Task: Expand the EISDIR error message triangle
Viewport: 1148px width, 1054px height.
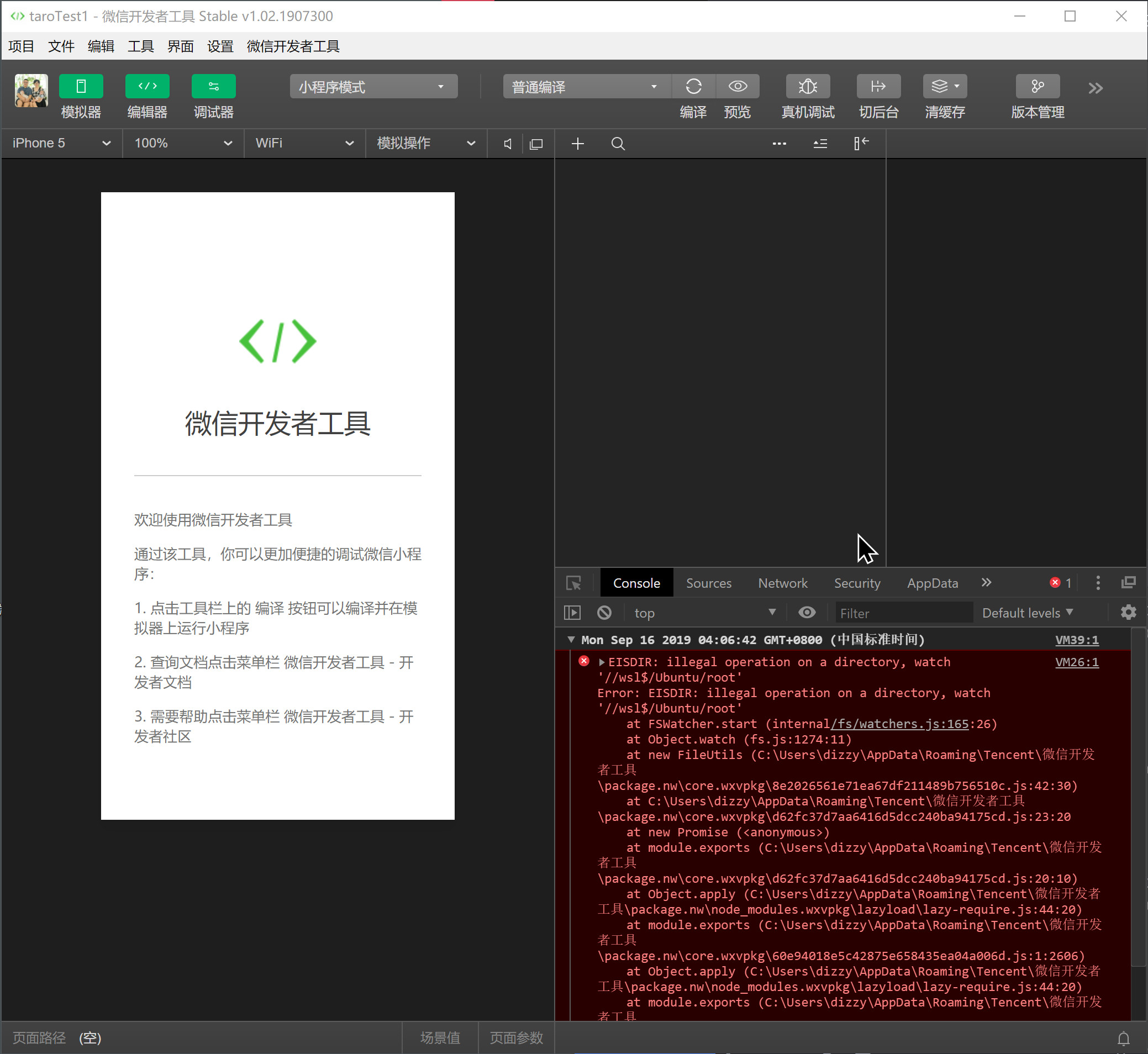Action: tap(601, 662)
